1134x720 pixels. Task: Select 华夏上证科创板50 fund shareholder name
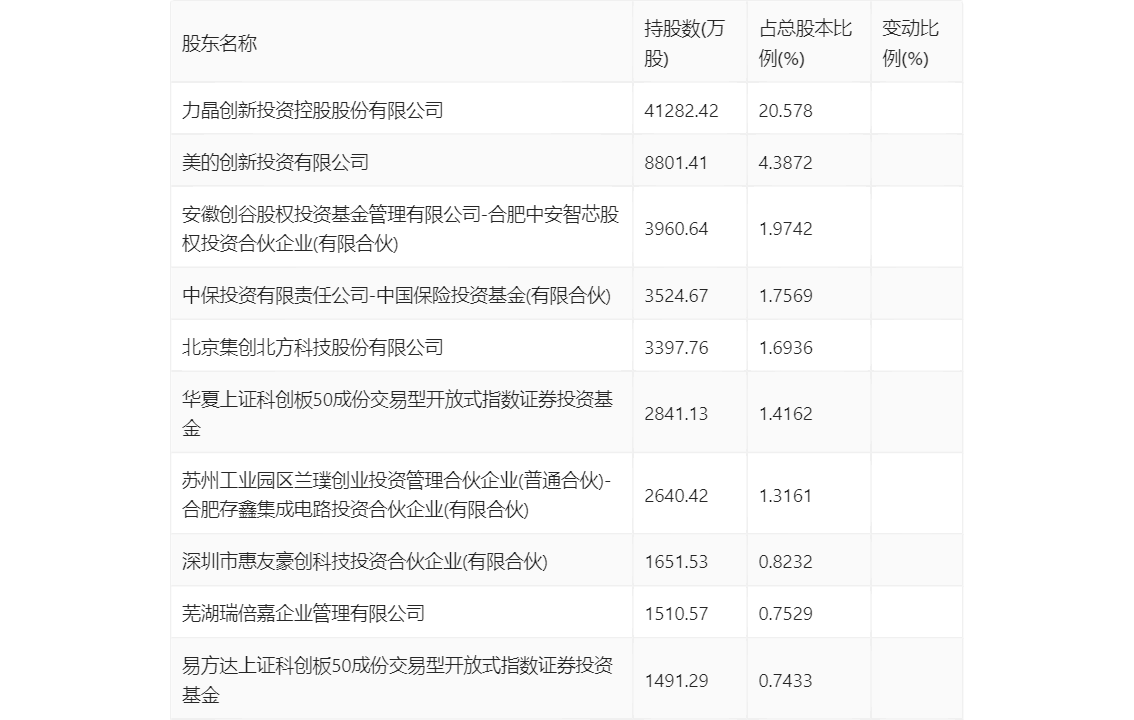point(397,413)
